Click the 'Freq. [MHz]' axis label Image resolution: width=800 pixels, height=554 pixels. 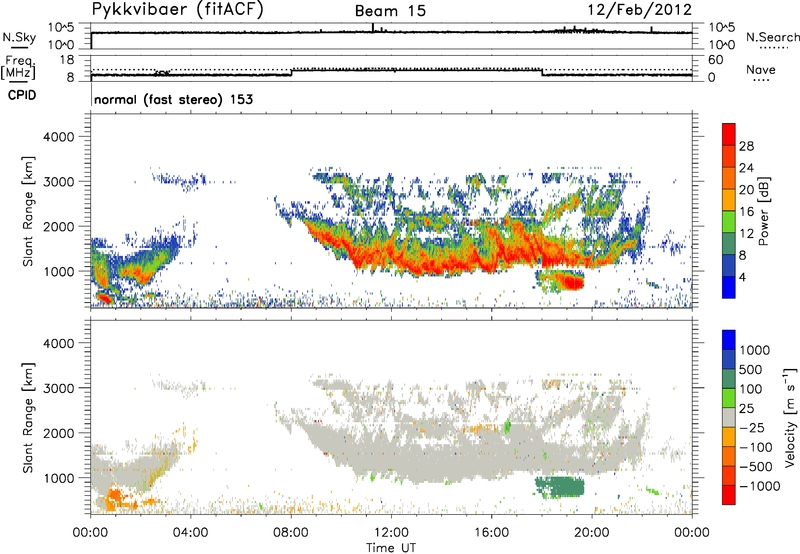19,68
